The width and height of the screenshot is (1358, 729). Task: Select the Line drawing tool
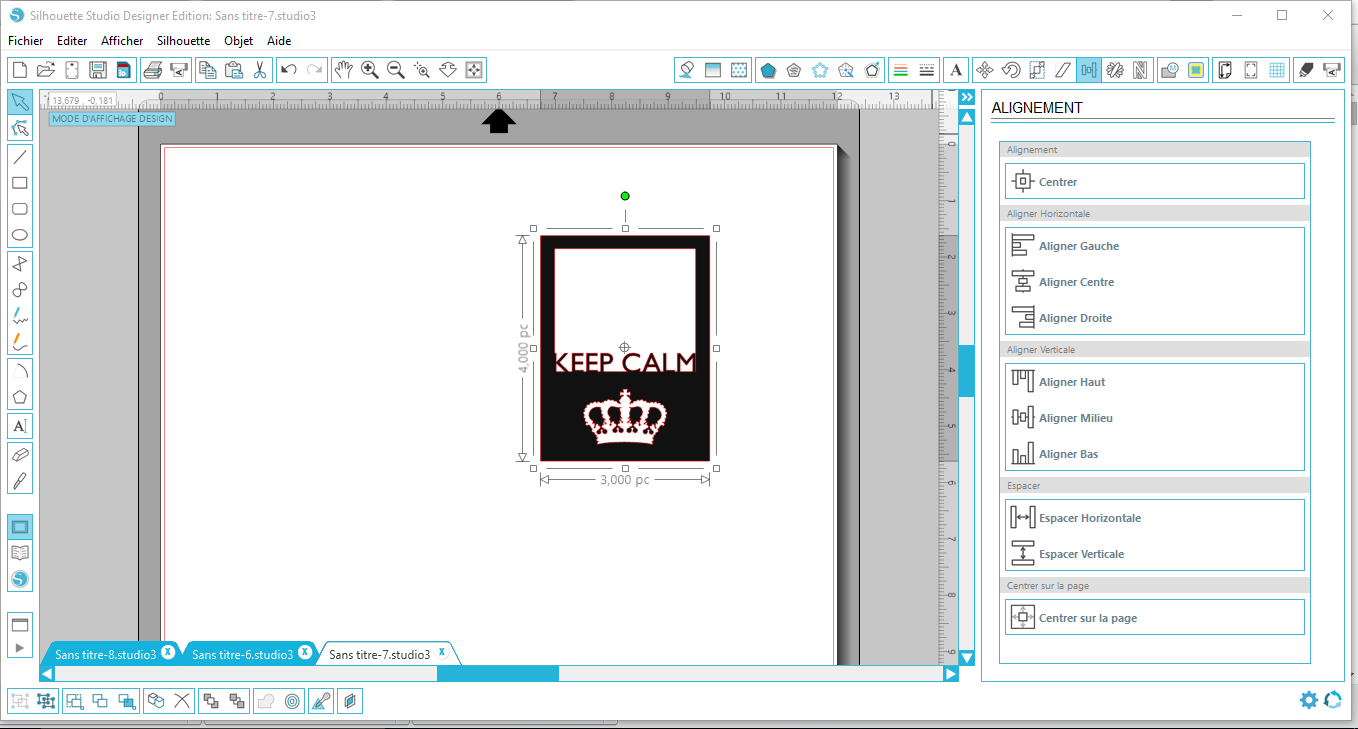19,156
